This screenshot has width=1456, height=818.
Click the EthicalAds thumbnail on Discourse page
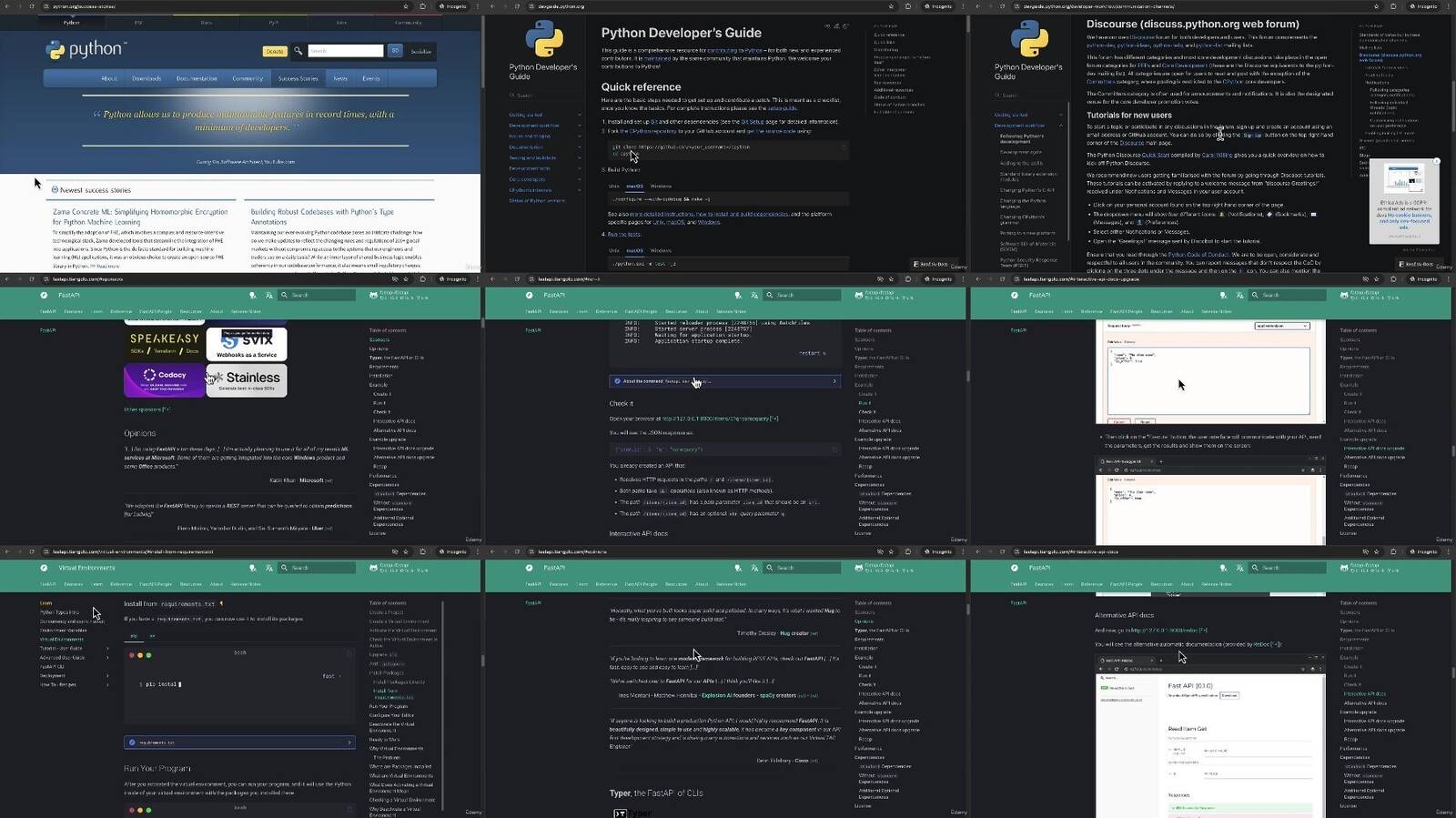[x=1404, y=180]
